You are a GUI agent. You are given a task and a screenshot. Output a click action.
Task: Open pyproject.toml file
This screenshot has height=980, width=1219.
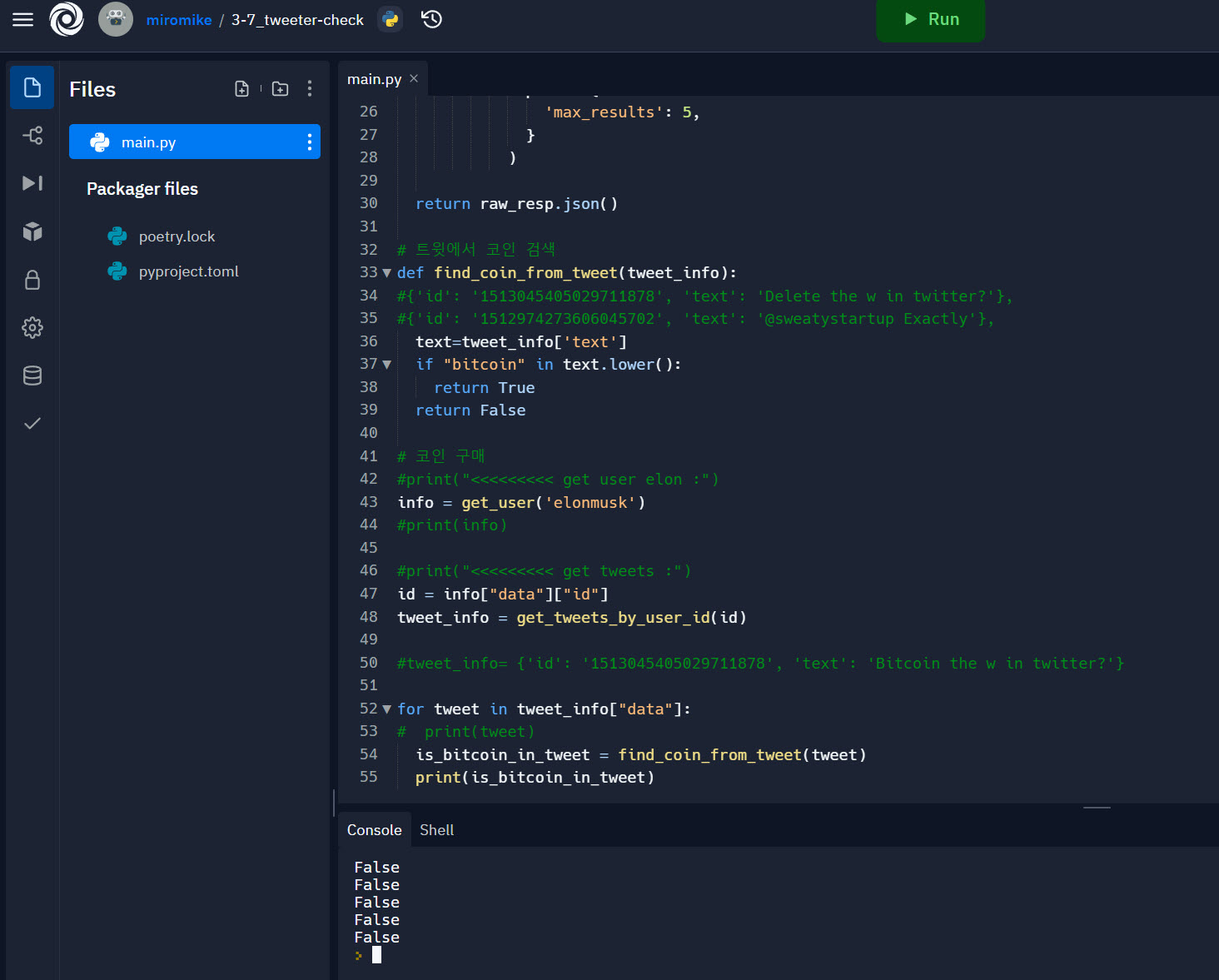coord(189,271)
